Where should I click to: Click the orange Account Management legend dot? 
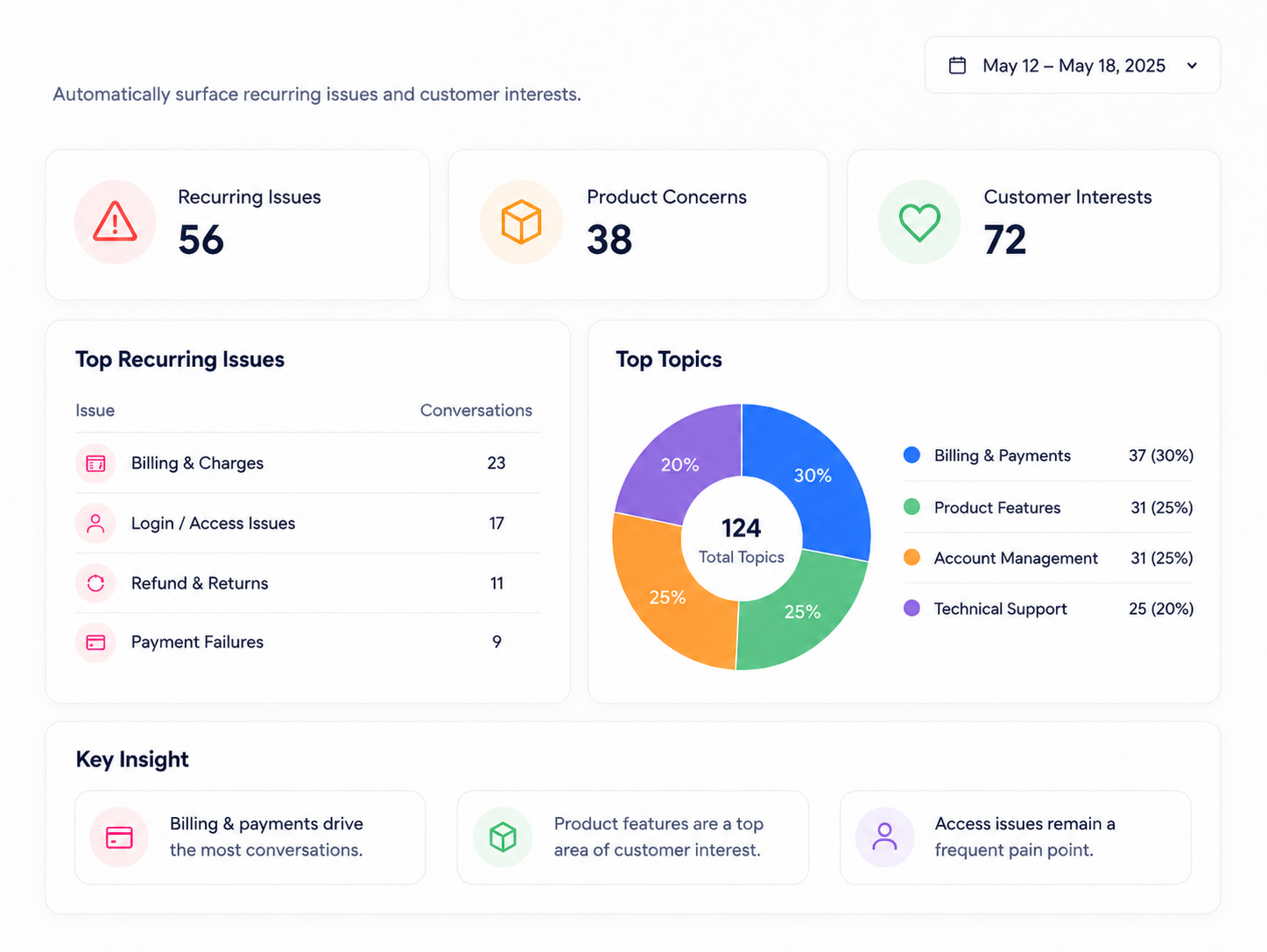[912, 558]
